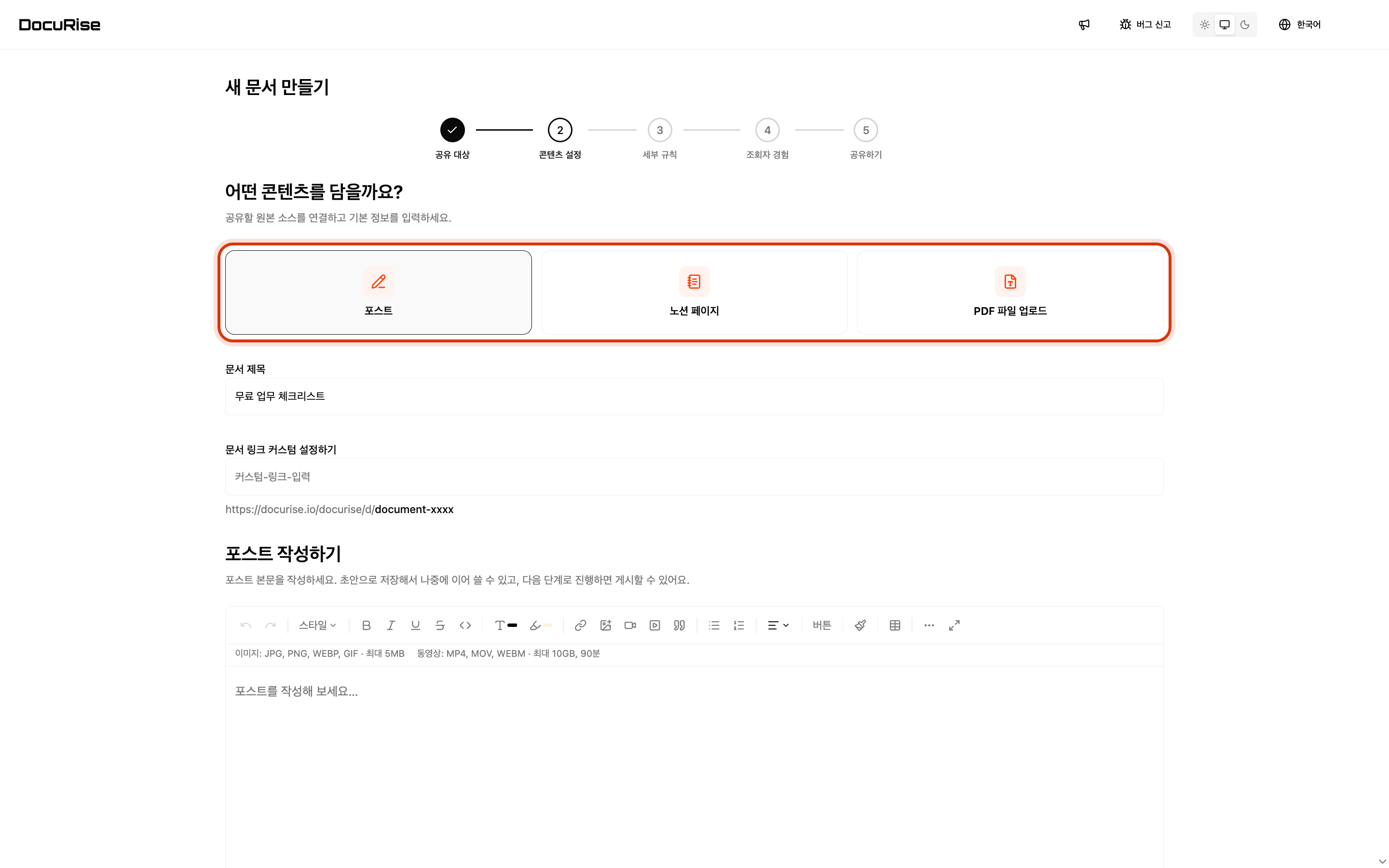Open the bug report (버그 신고) button
The width and height of the screenshot is (1389, 868).
click(1145, 25)
